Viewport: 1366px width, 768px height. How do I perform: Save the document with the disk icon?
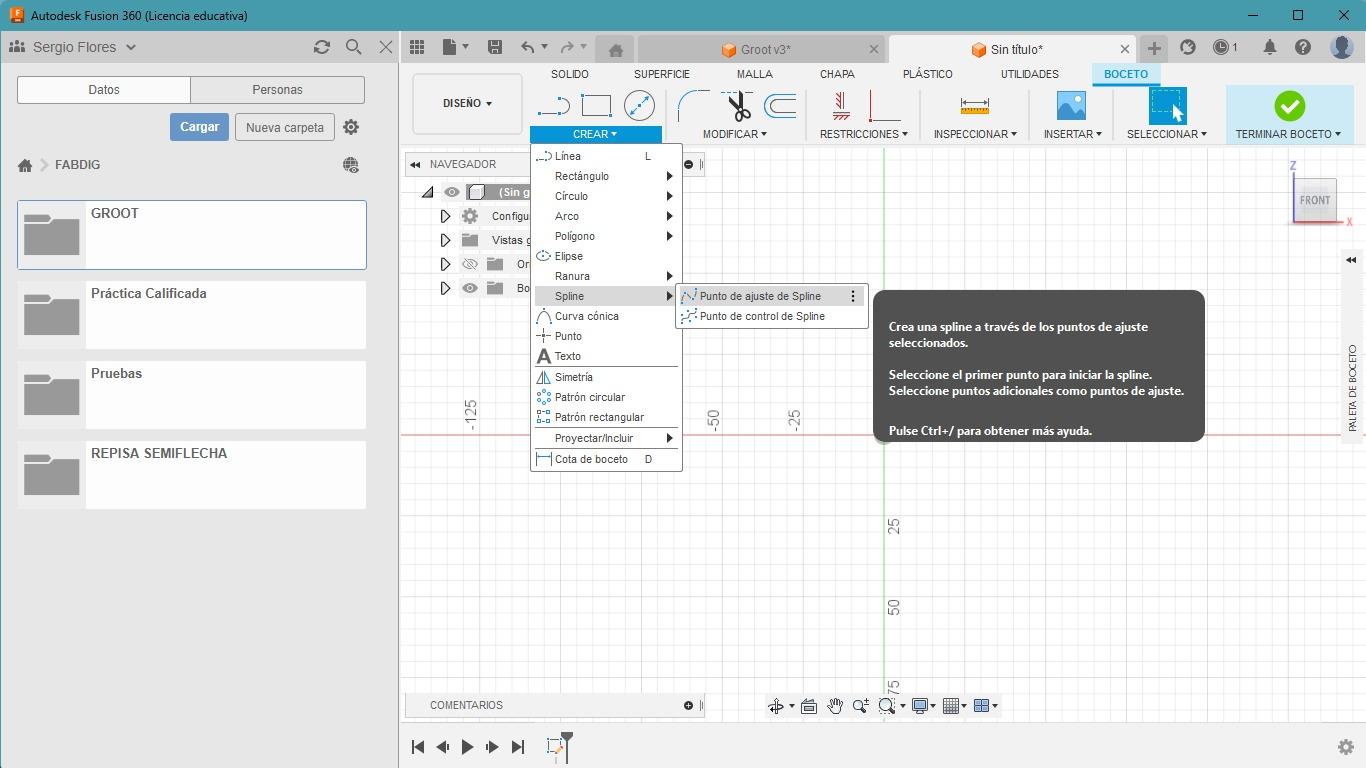pos(494,47)
